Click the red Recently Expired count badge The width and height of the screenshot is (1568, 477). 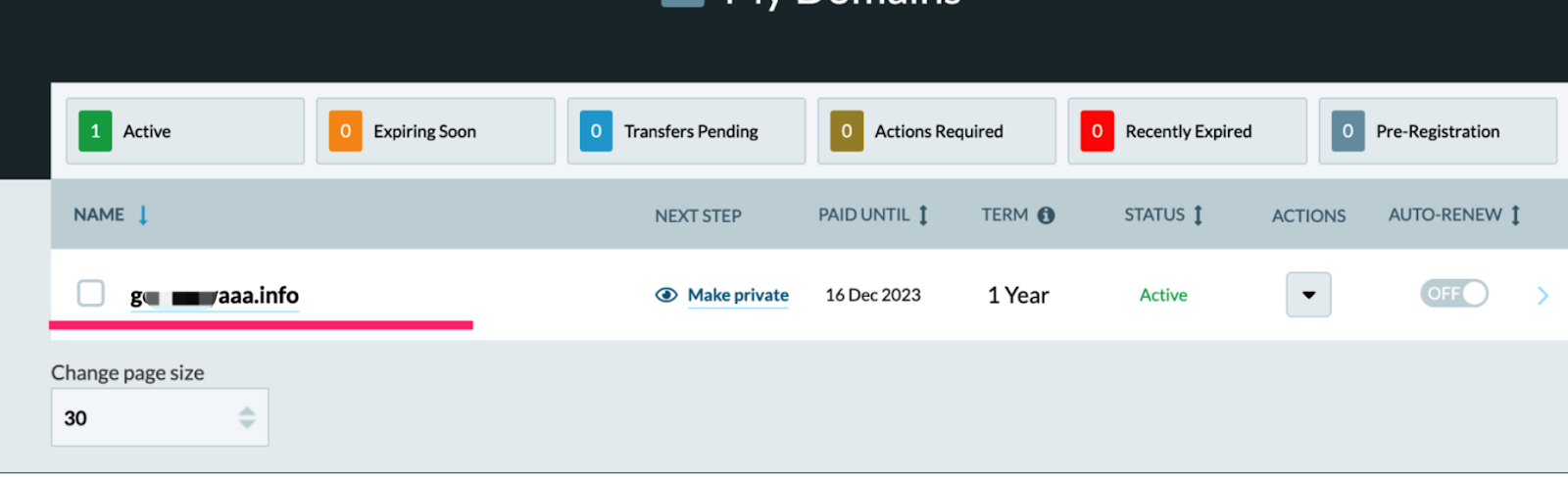point(1097,131)
